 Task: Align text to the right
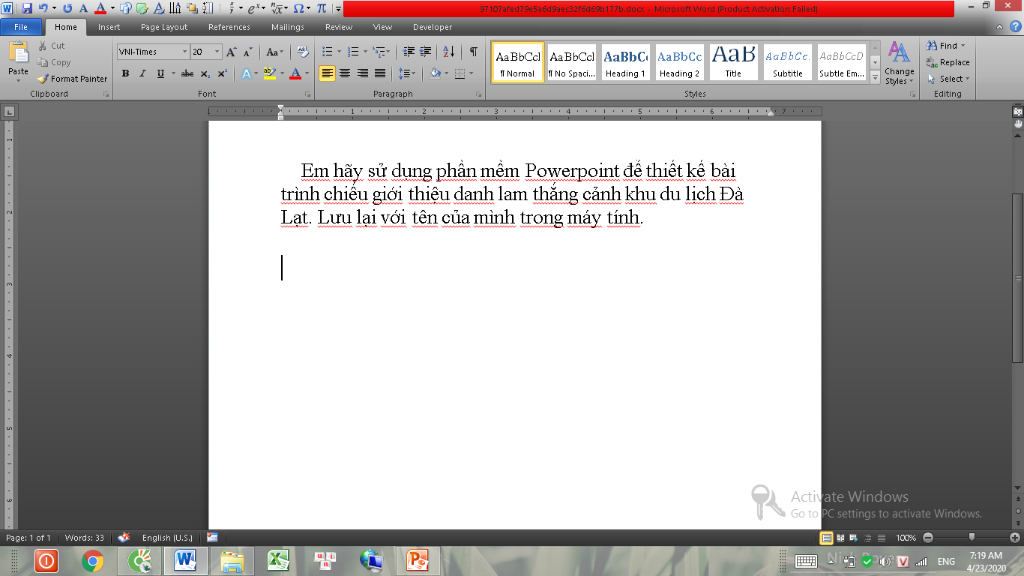(362, 74)
